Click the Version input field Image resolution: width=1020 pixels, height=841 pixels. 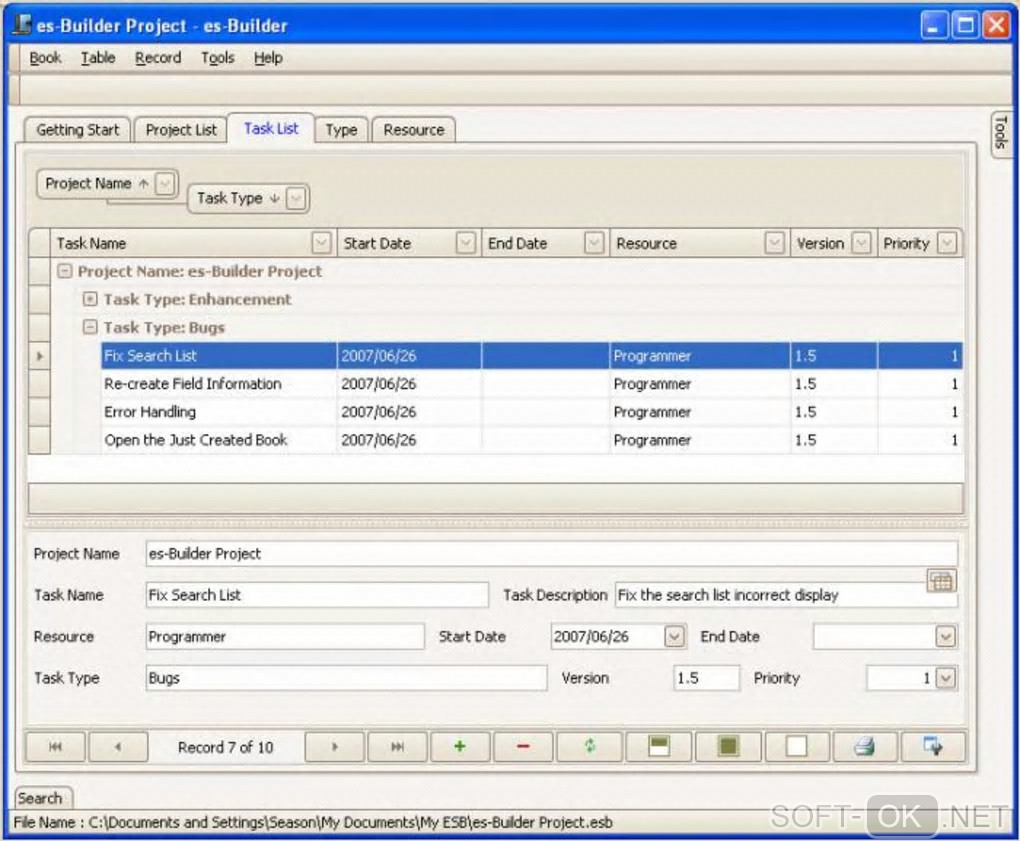706,678
